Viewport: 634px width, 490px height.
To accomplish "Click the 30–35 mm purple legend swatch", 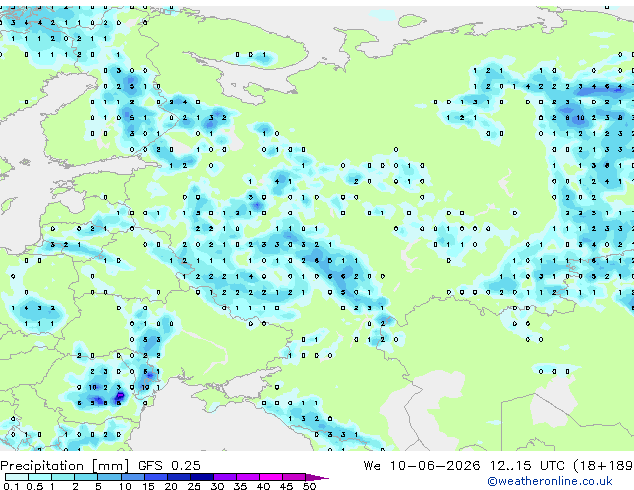I will pyautogui.click(x=225, y=477).
